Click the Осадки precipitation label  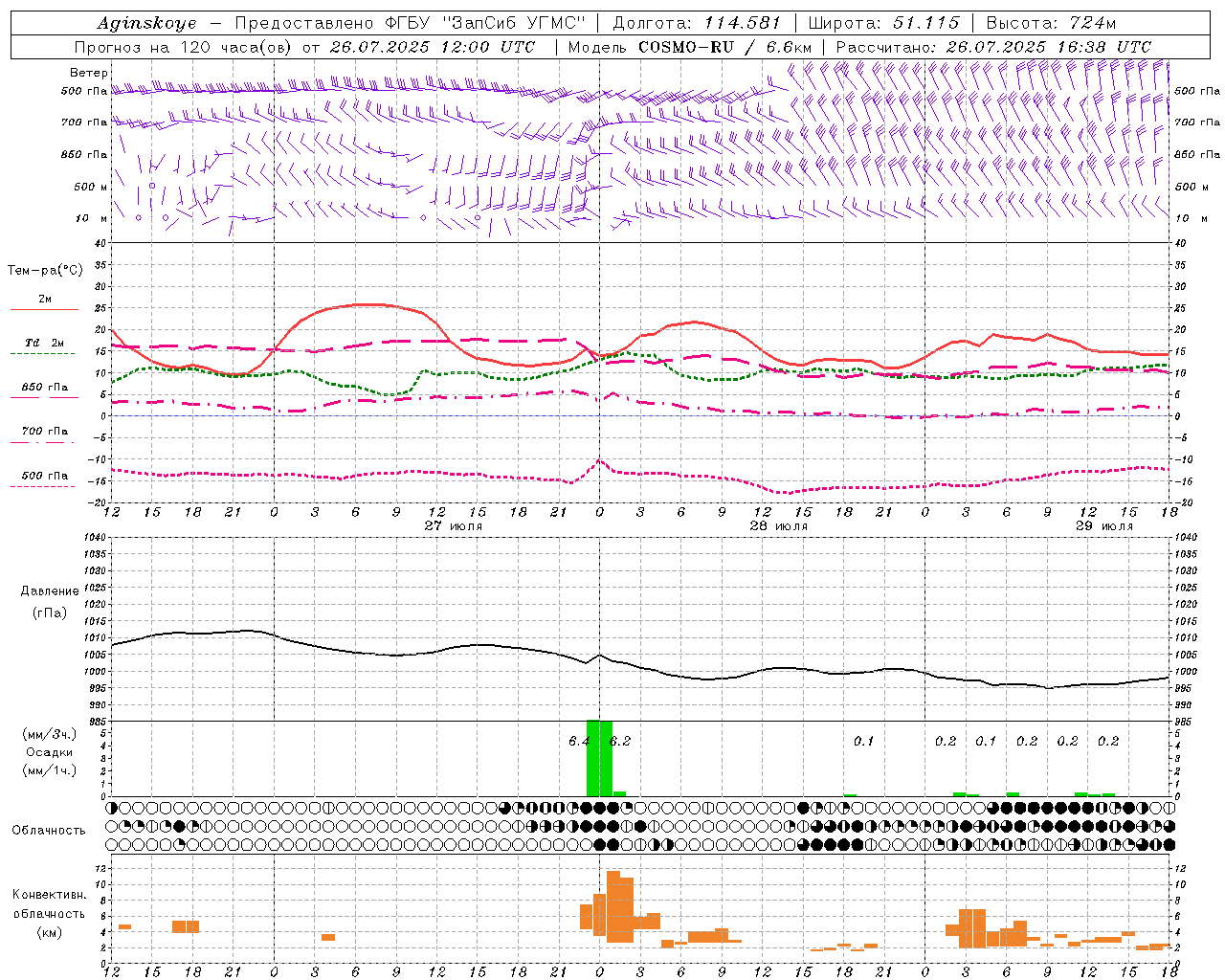pyautogui.click(x=49, y=752)
